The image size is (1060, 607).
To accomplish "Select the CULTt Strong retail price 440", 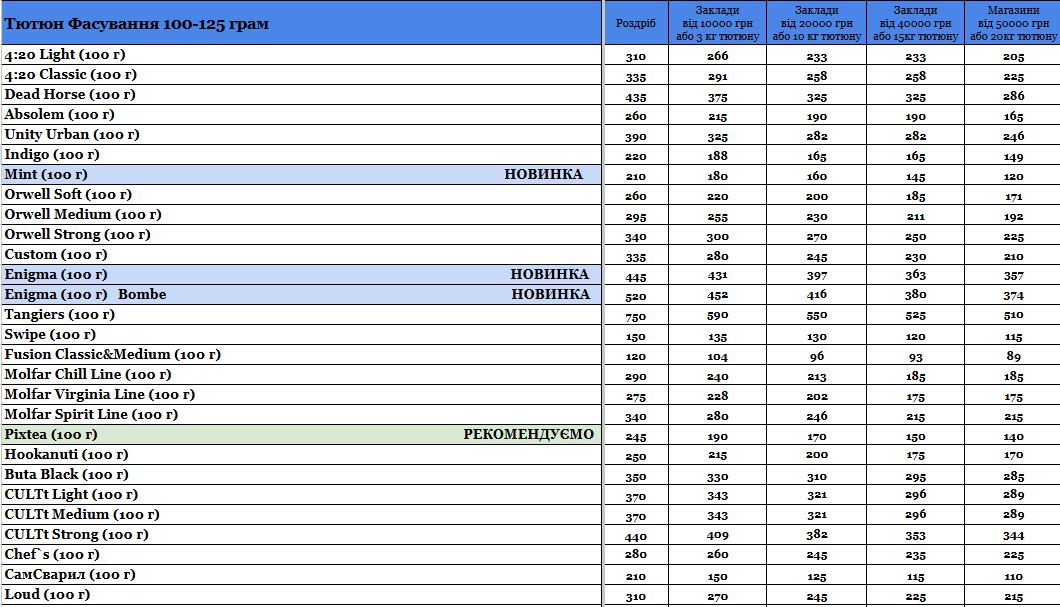I will point(636,536).
